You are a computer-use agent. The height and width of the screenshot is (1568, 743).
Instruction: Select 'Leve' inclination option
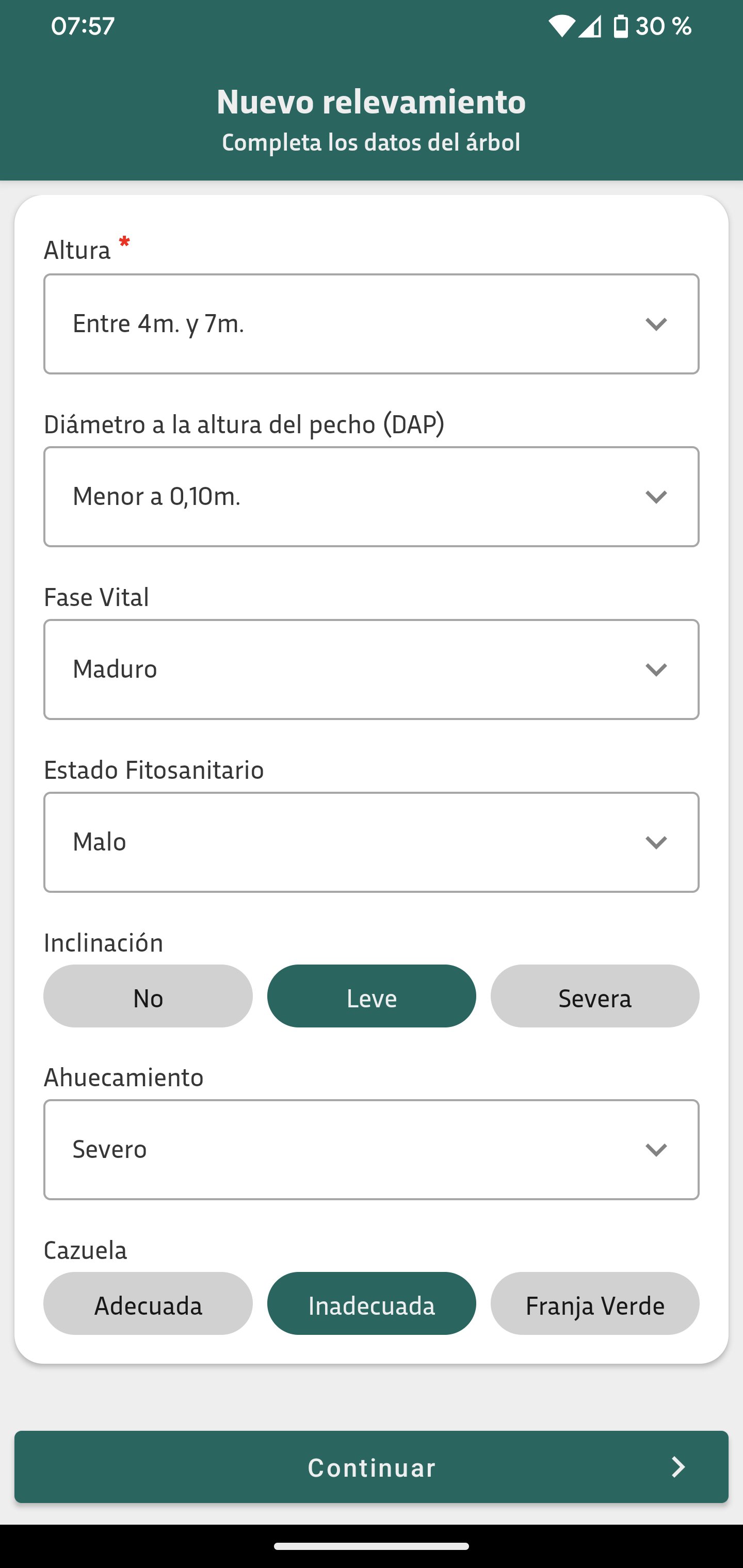pos(372,996)
